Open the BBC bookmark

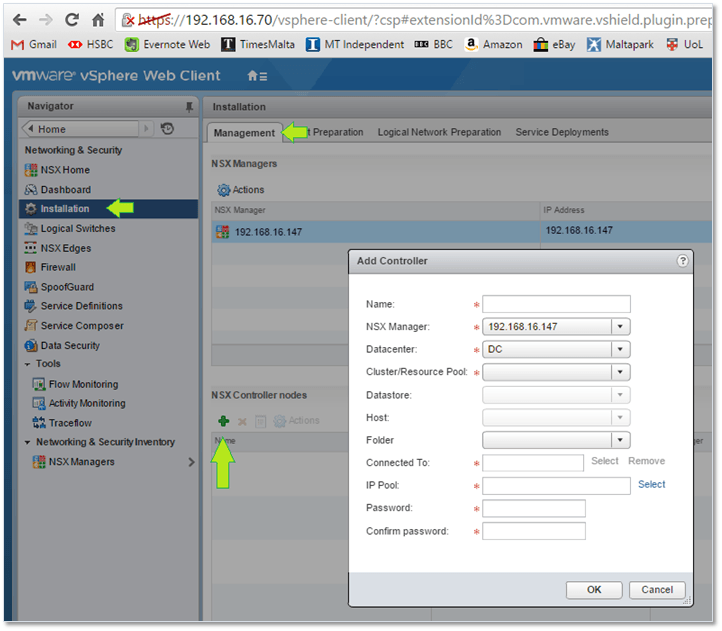[x=433, y=45]
